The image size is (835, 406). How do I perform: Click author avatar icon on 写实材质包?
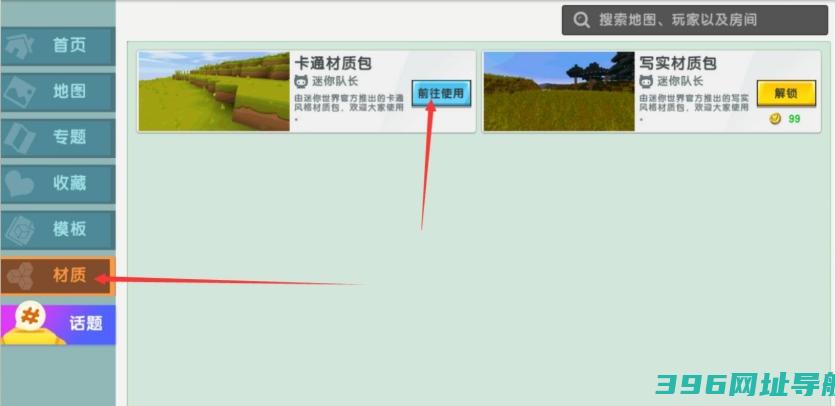646,82
